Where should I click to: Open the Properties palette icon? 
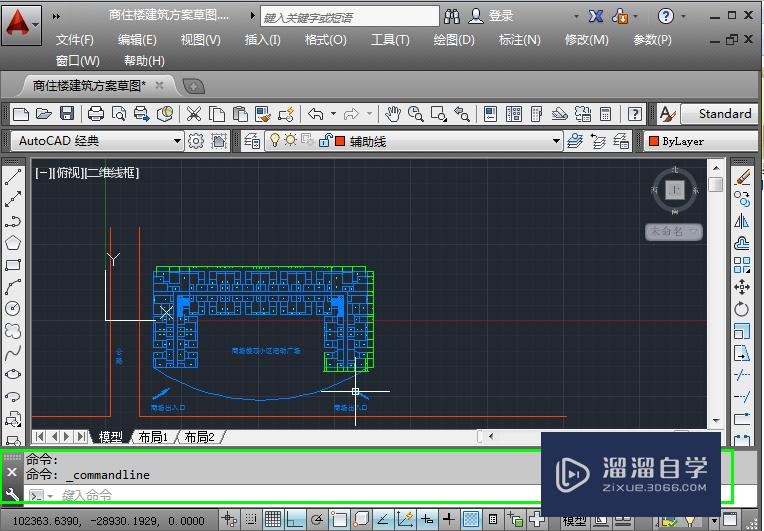491,114
